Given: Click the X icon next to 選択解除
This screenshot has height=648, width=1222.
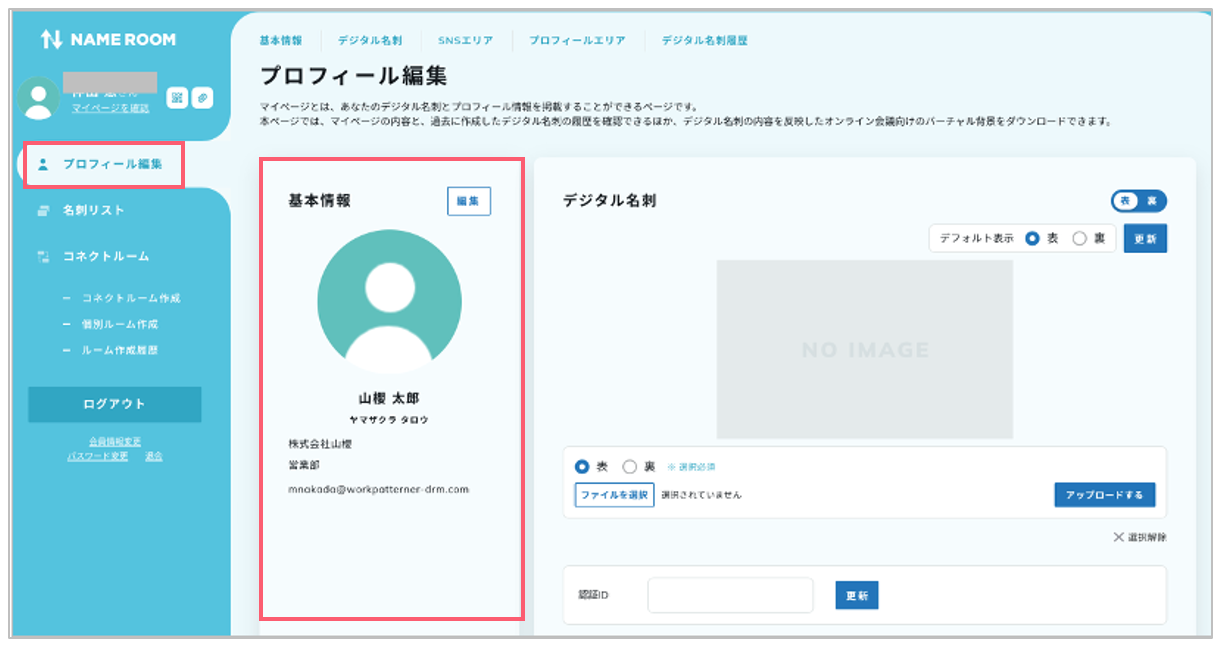Looking at the screenshot, I should (x=1118, y=537).
